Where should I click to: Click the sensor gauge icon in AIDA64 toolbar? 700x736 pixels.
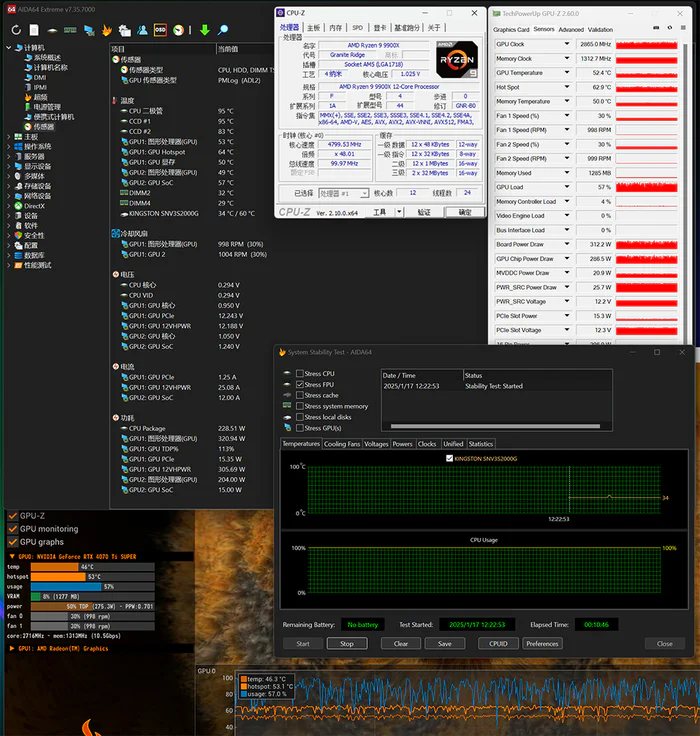point(178,30)
